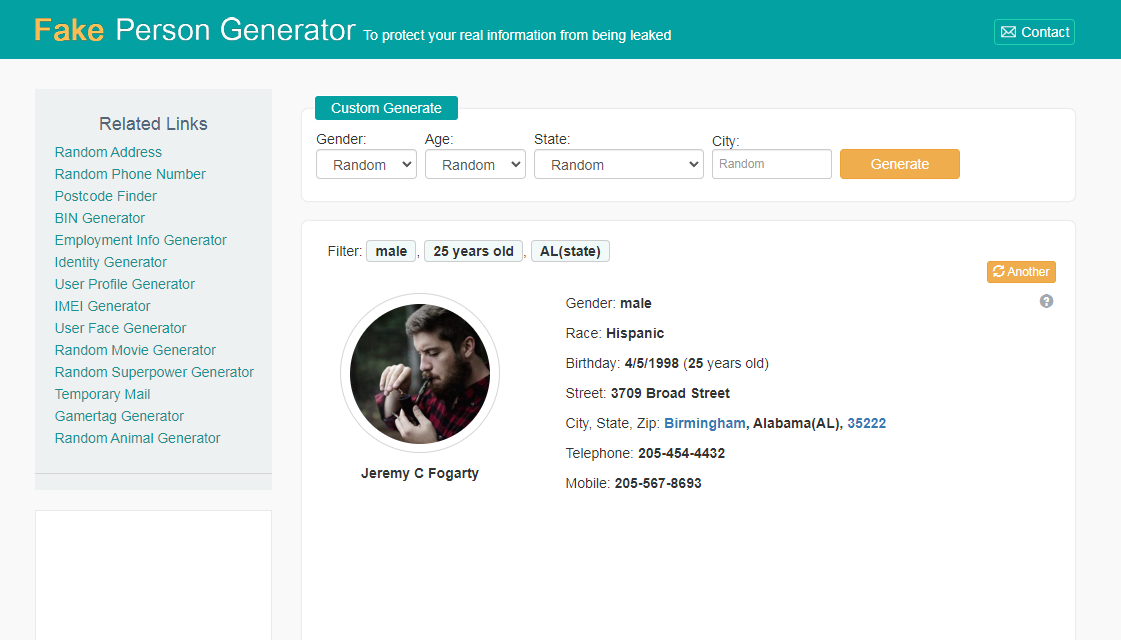The image size is (1121, 640).
Task: Visit the IMEI Generator page
Action: pos(103,306)
